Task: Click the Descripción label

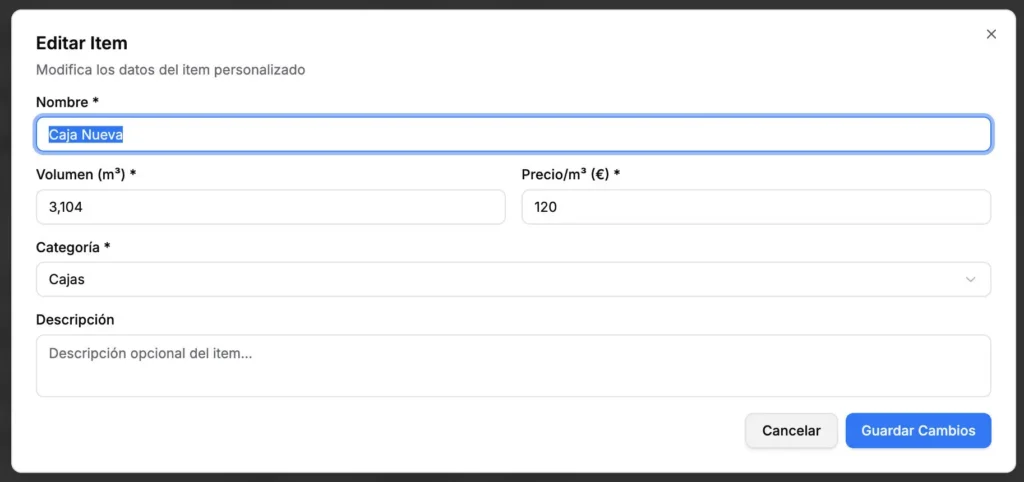Action: coord(75,319)
